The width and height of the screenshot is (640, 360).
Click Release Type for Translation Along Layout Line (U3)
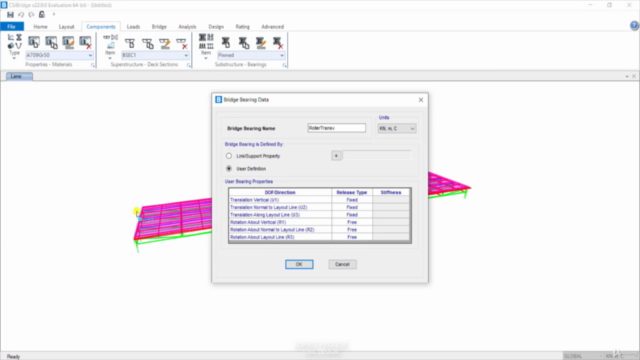point(352,215)
